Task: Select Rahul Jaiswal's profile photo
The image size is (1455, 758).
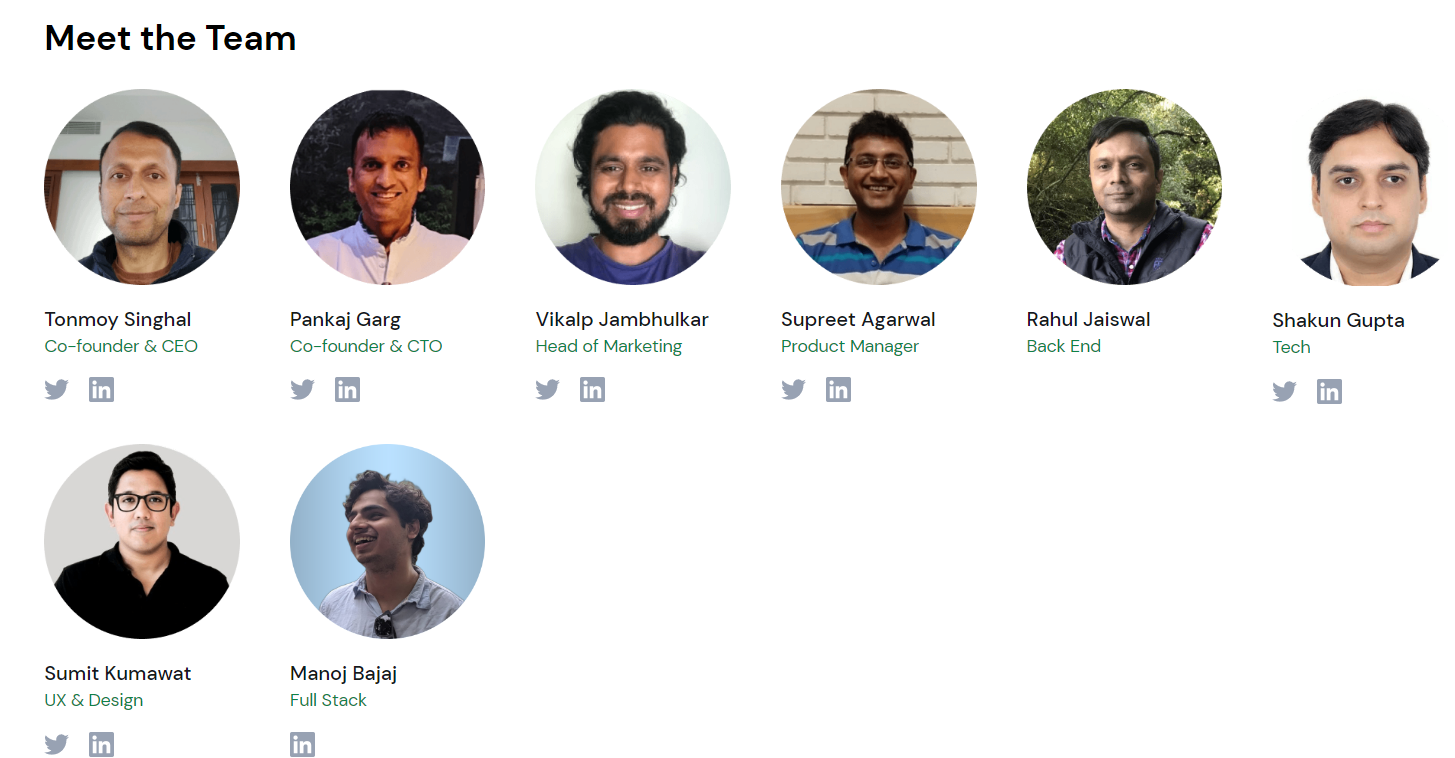Action: tap(1124, 187)
